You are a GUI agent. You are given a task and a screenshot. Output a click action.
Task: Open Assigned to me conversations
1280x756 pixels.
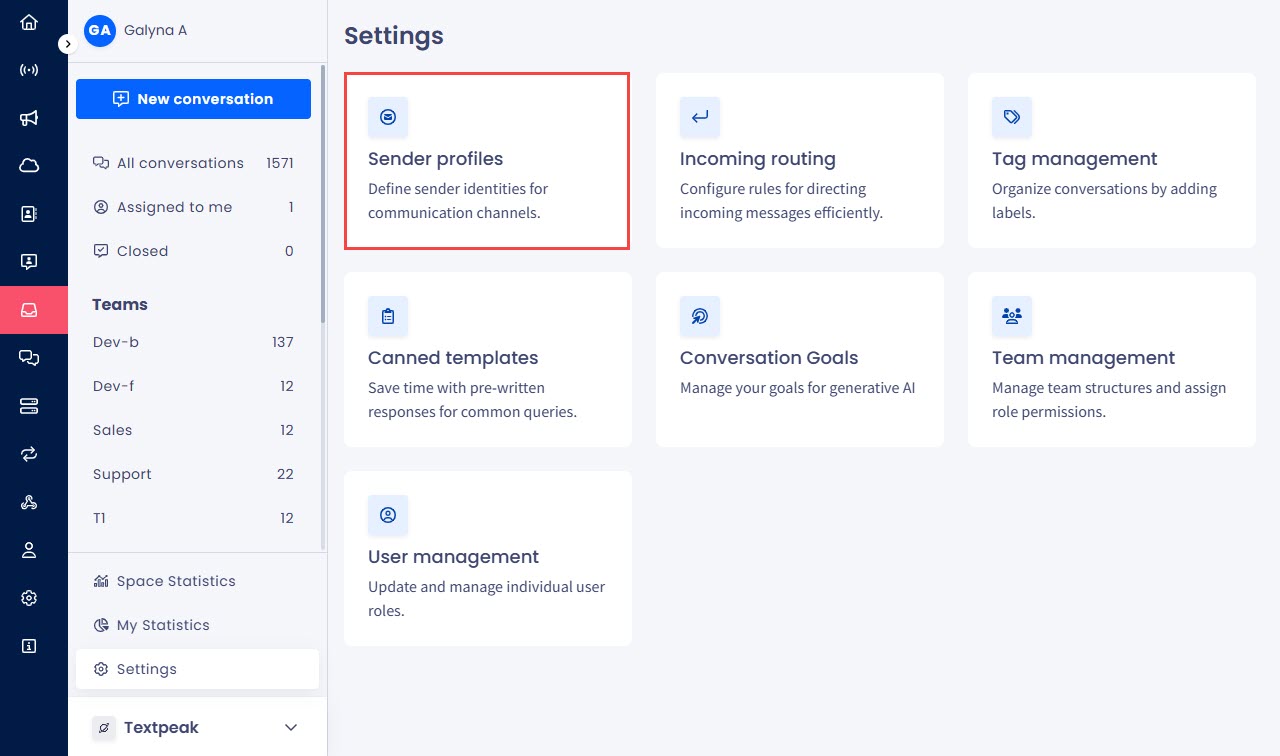(193, 207)
